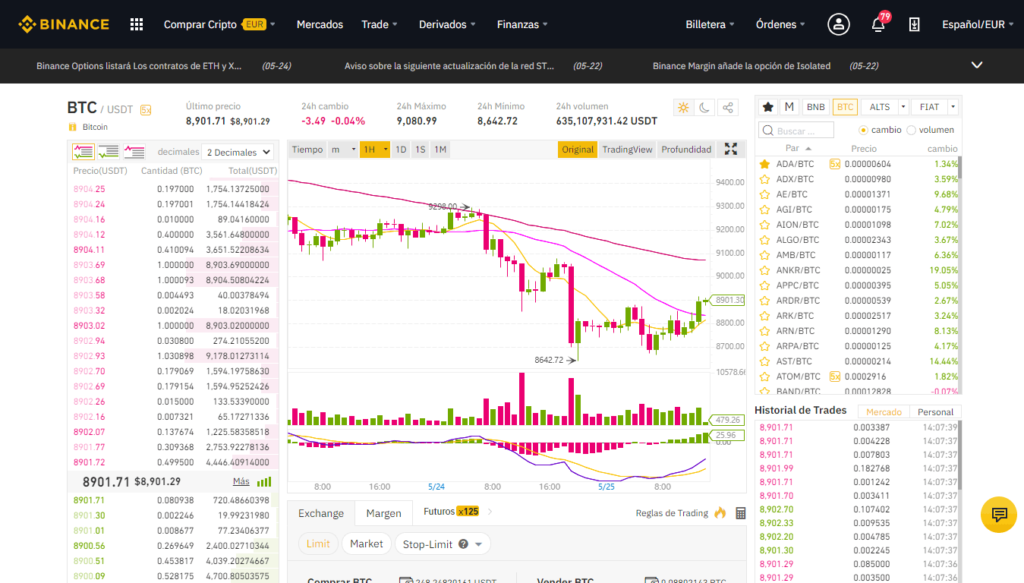Click the Más link in order book

click(241, 481)
